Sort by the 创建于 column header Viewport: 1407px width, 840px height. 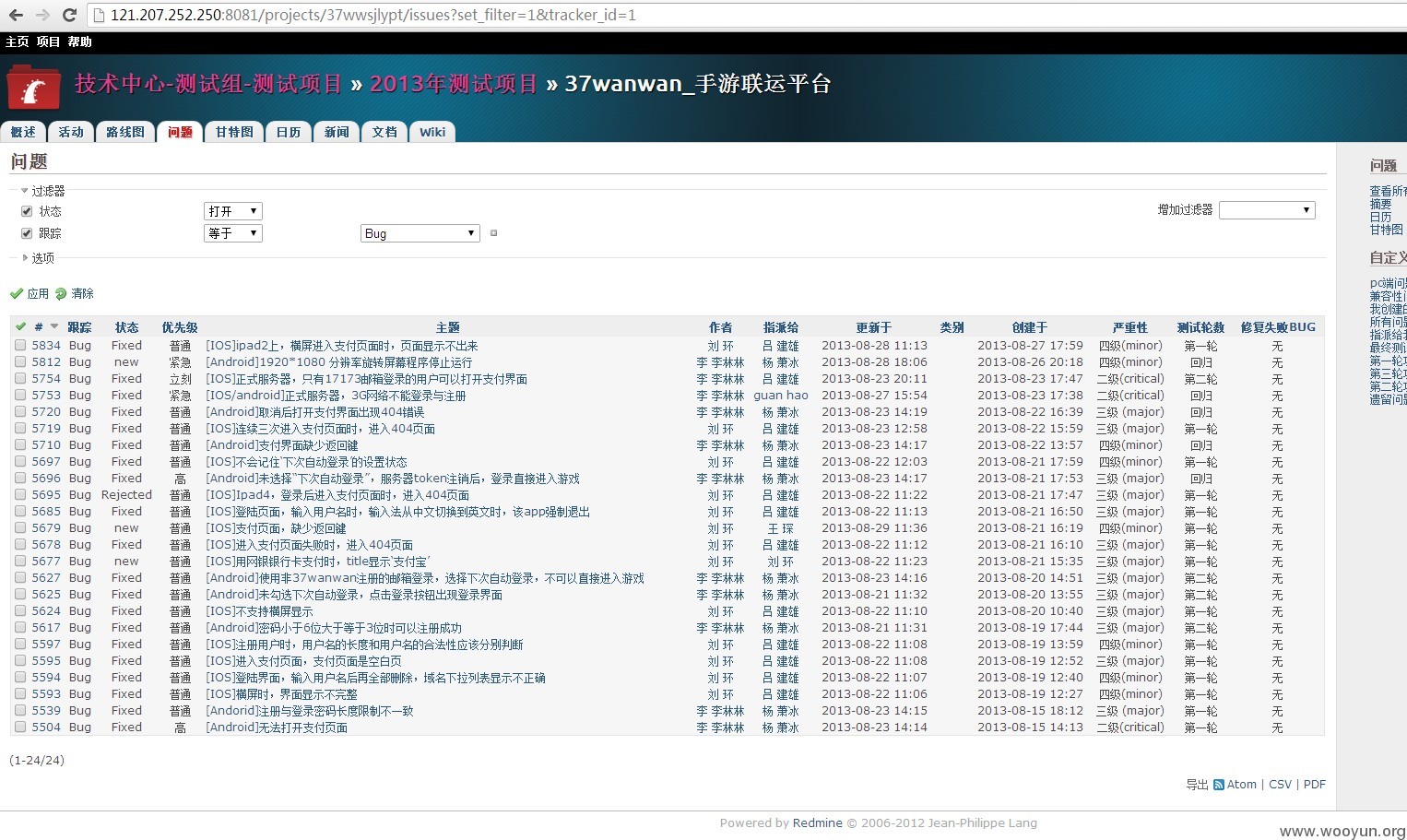1030,327
